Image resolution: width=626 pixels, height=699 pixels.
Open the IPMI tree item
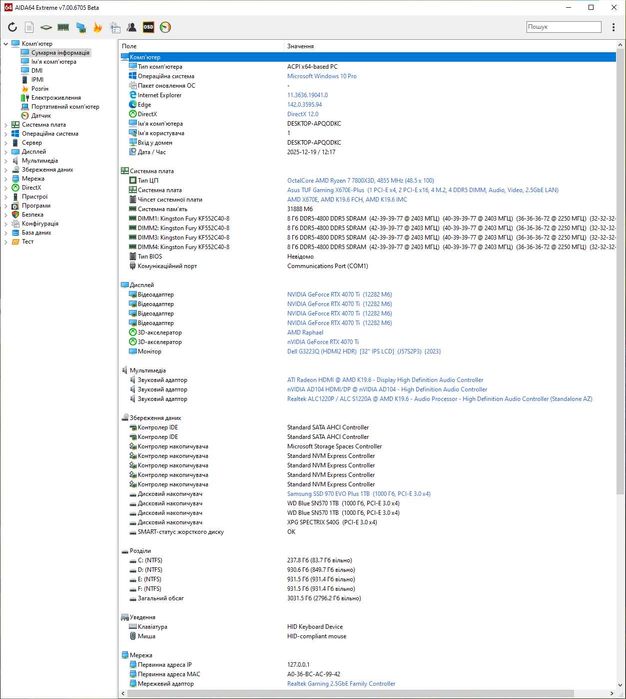pyautogui.click(x=37, y=79)
